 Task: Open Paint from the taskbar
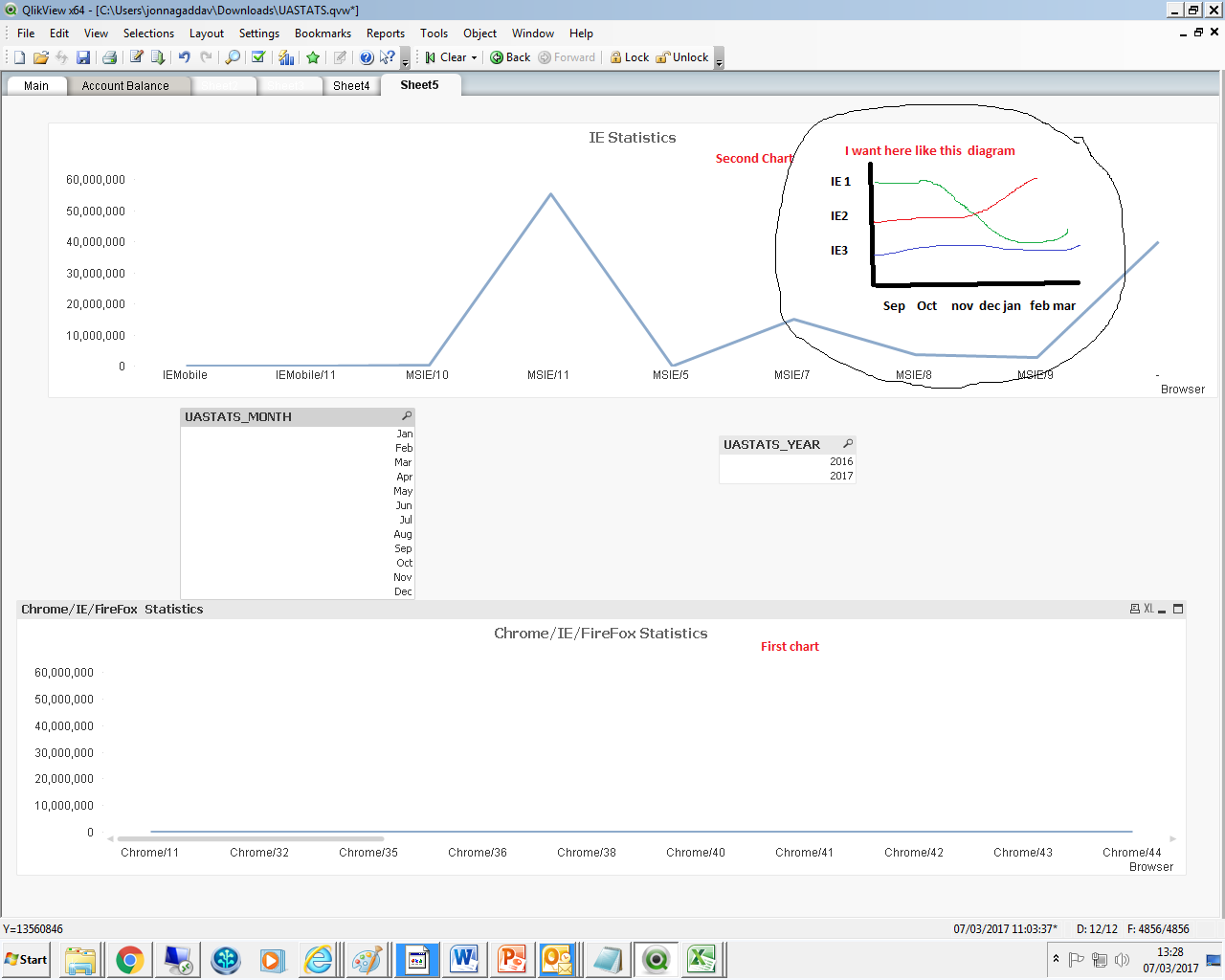coord(367,960)
